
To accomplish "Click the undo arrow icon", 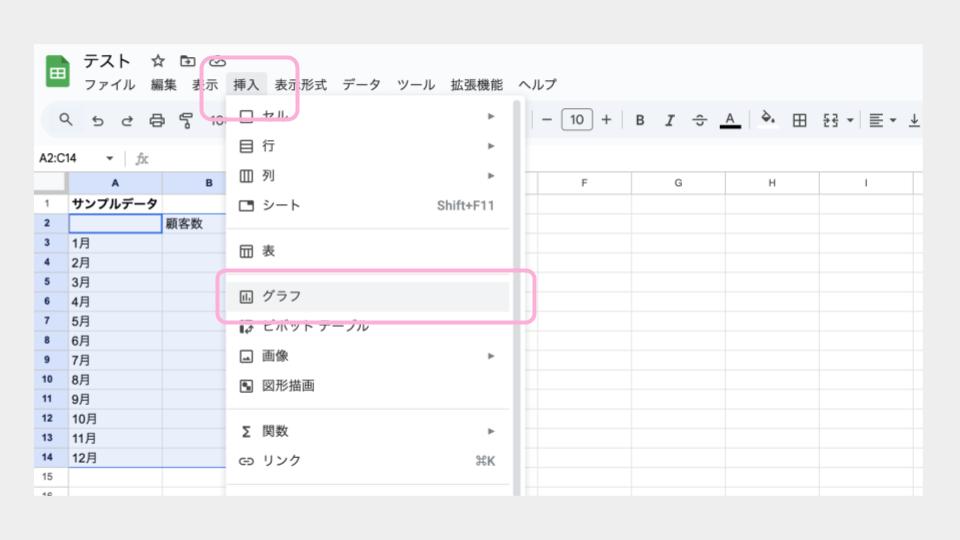I will point(97,120).
